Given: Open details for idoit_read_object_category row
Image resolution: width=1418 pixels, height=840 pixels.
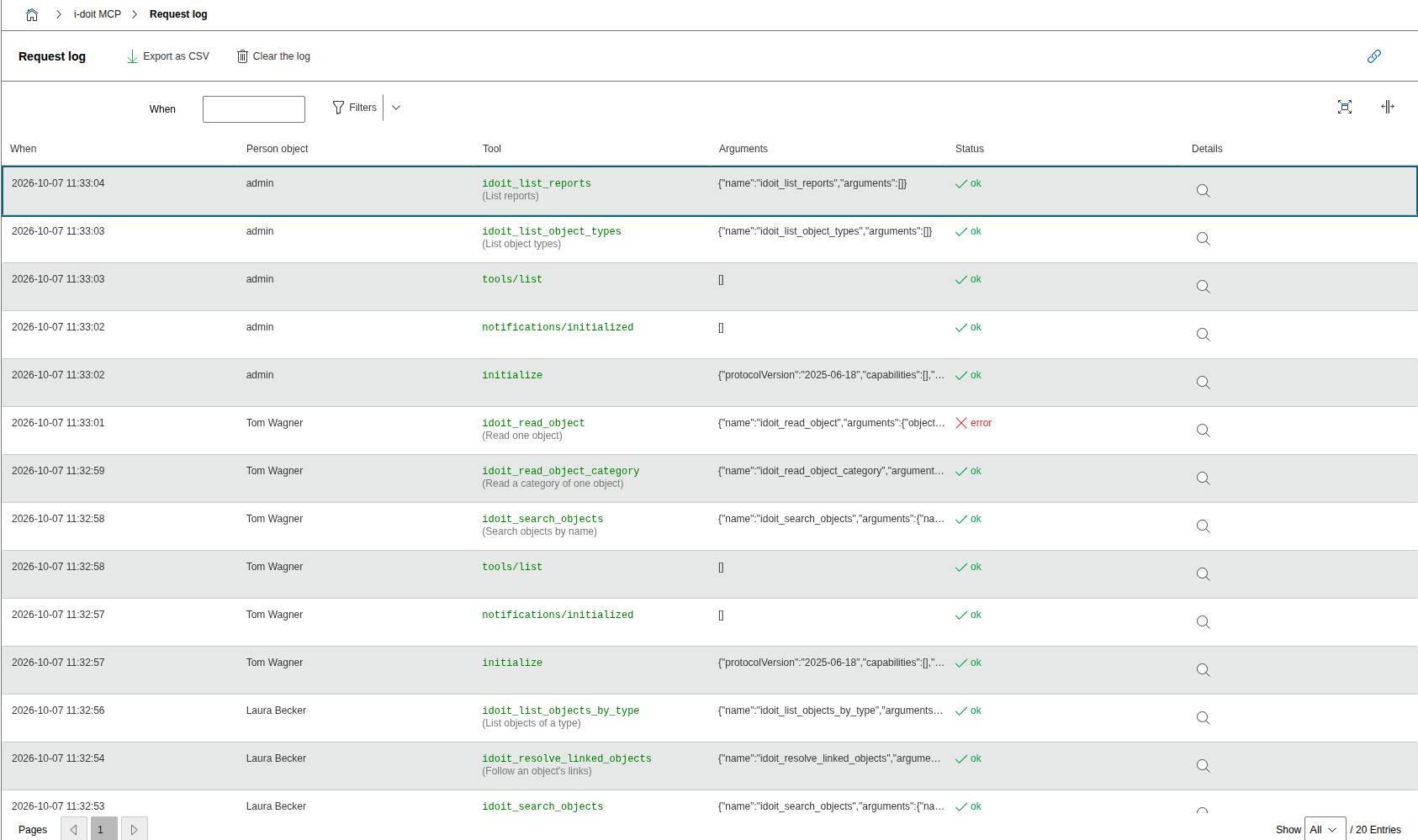Looking at the screenshot, I should pos(1204,478).
